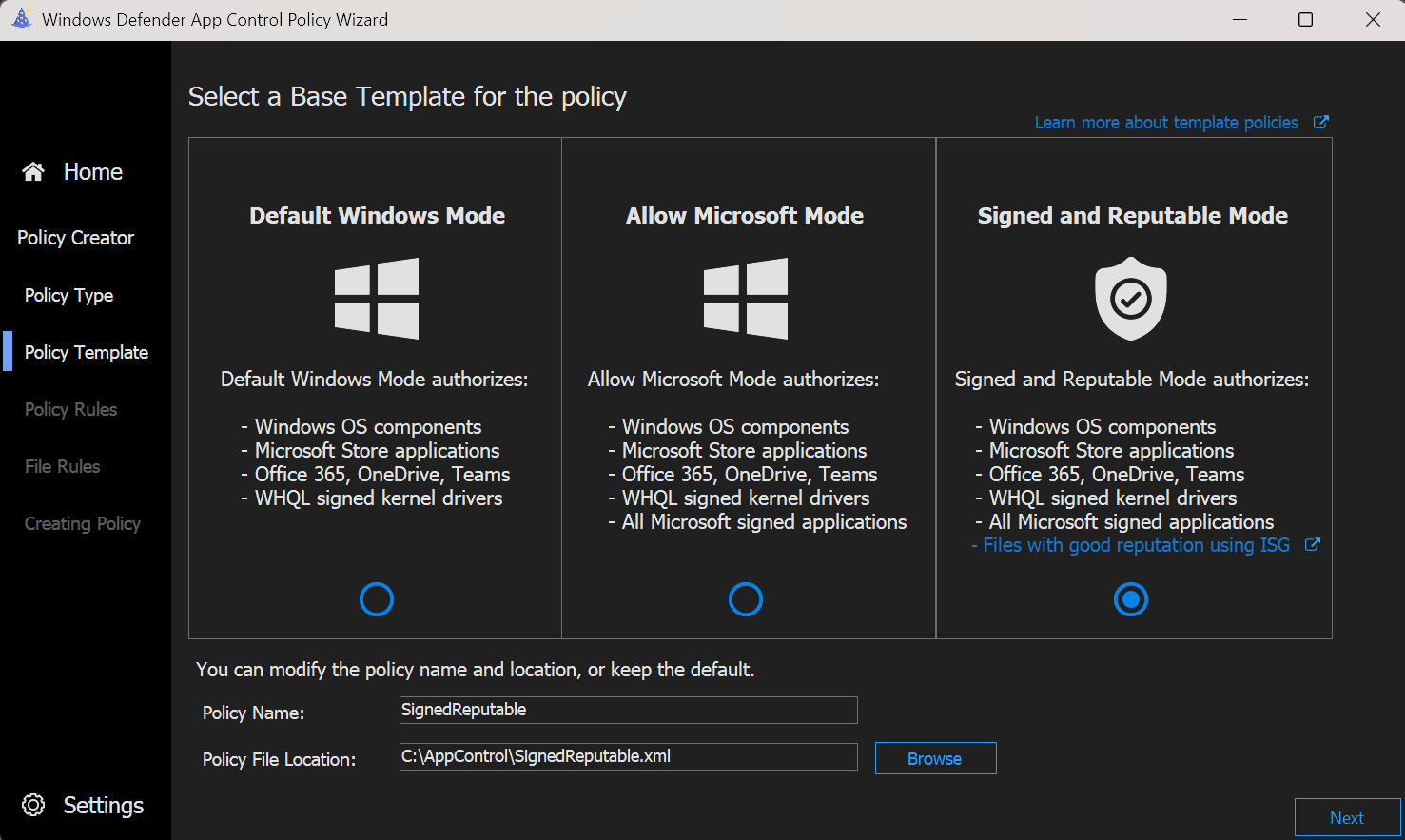Open Learn more about template policies link
1405x840 pixels.
click(1166, 123)
